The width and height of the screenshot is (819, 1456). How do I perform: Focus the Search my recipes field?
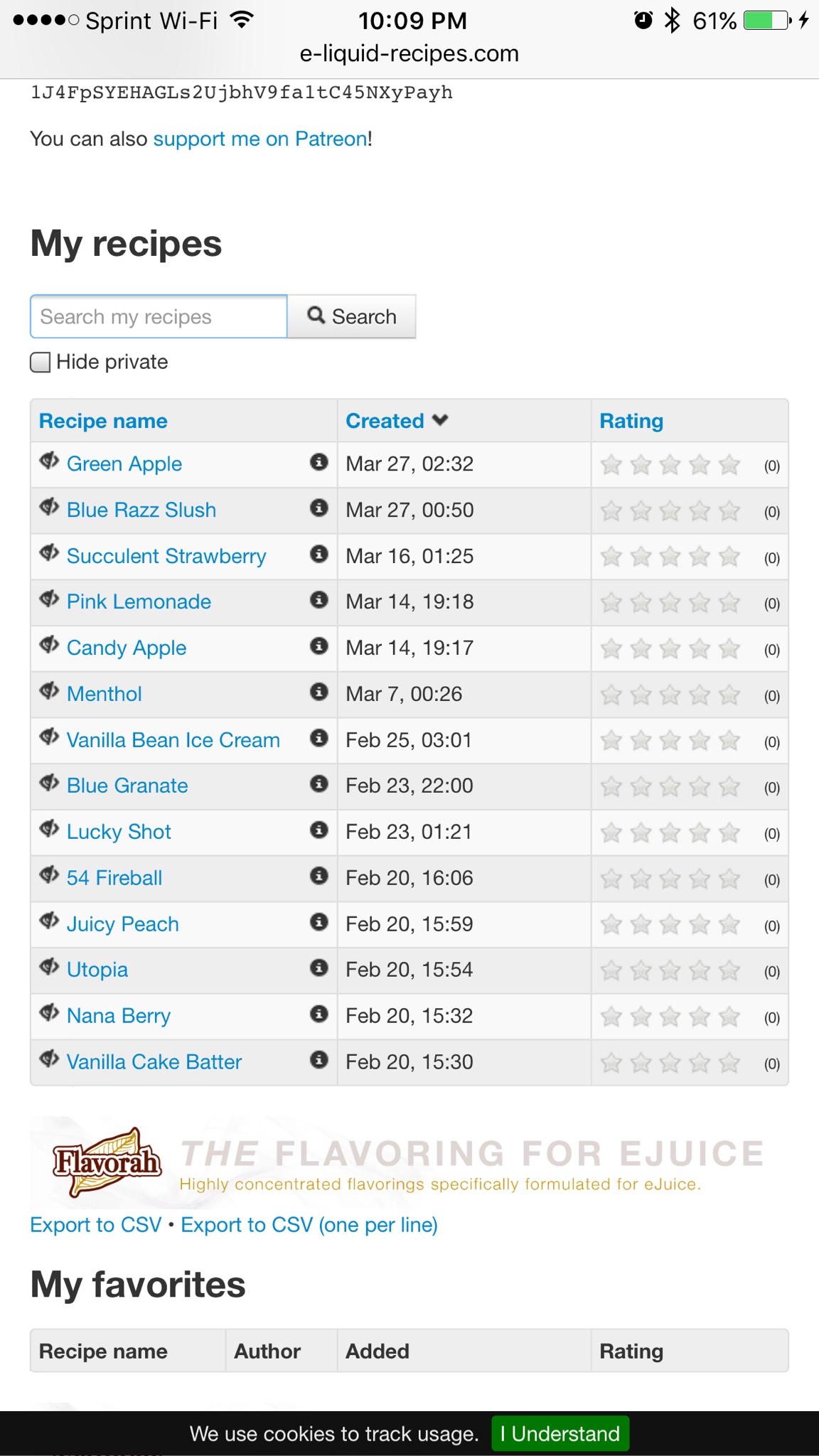tap(159, 316)
